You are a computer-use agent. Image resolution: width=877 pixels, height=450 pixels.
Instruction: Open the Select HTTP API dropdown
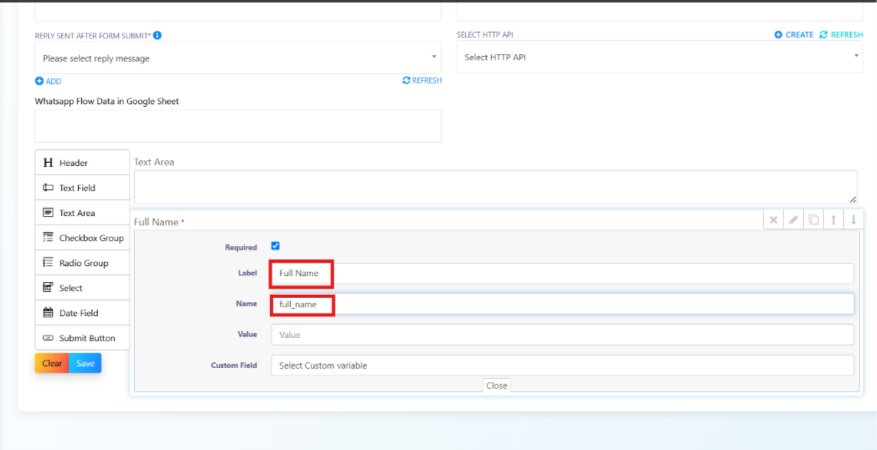[x=660, y=57]
